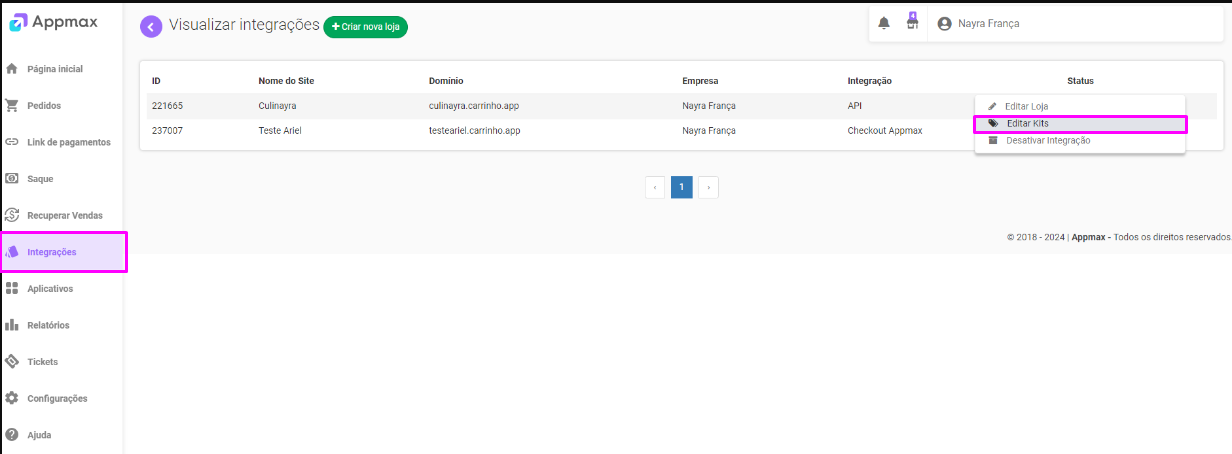The image size is (1232, 454).
Task: Click the previous page pagination arrow
Action: tap(656, 187)
